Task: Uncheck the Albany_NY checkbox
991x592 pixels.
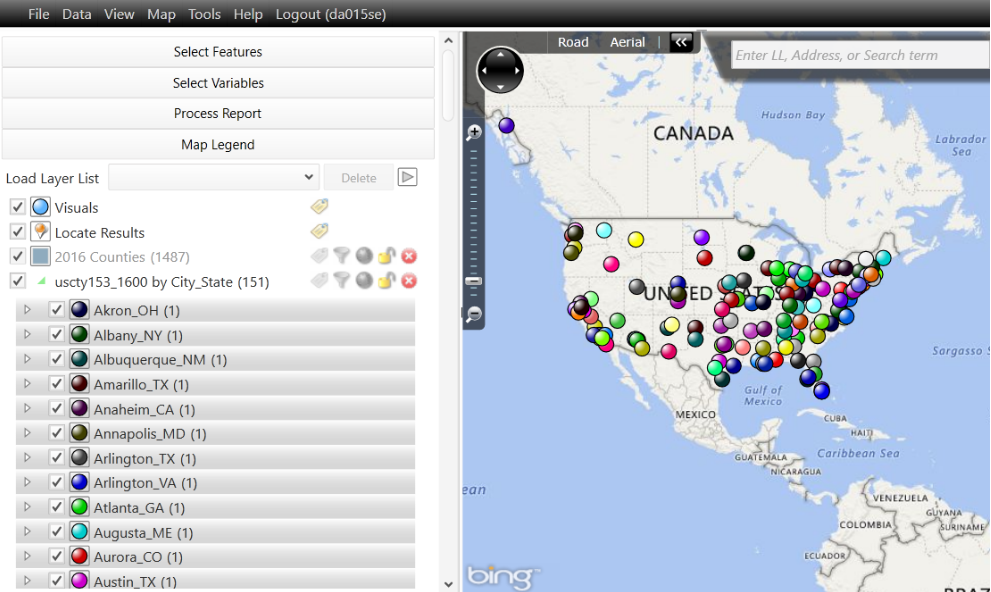Action: 56,334
